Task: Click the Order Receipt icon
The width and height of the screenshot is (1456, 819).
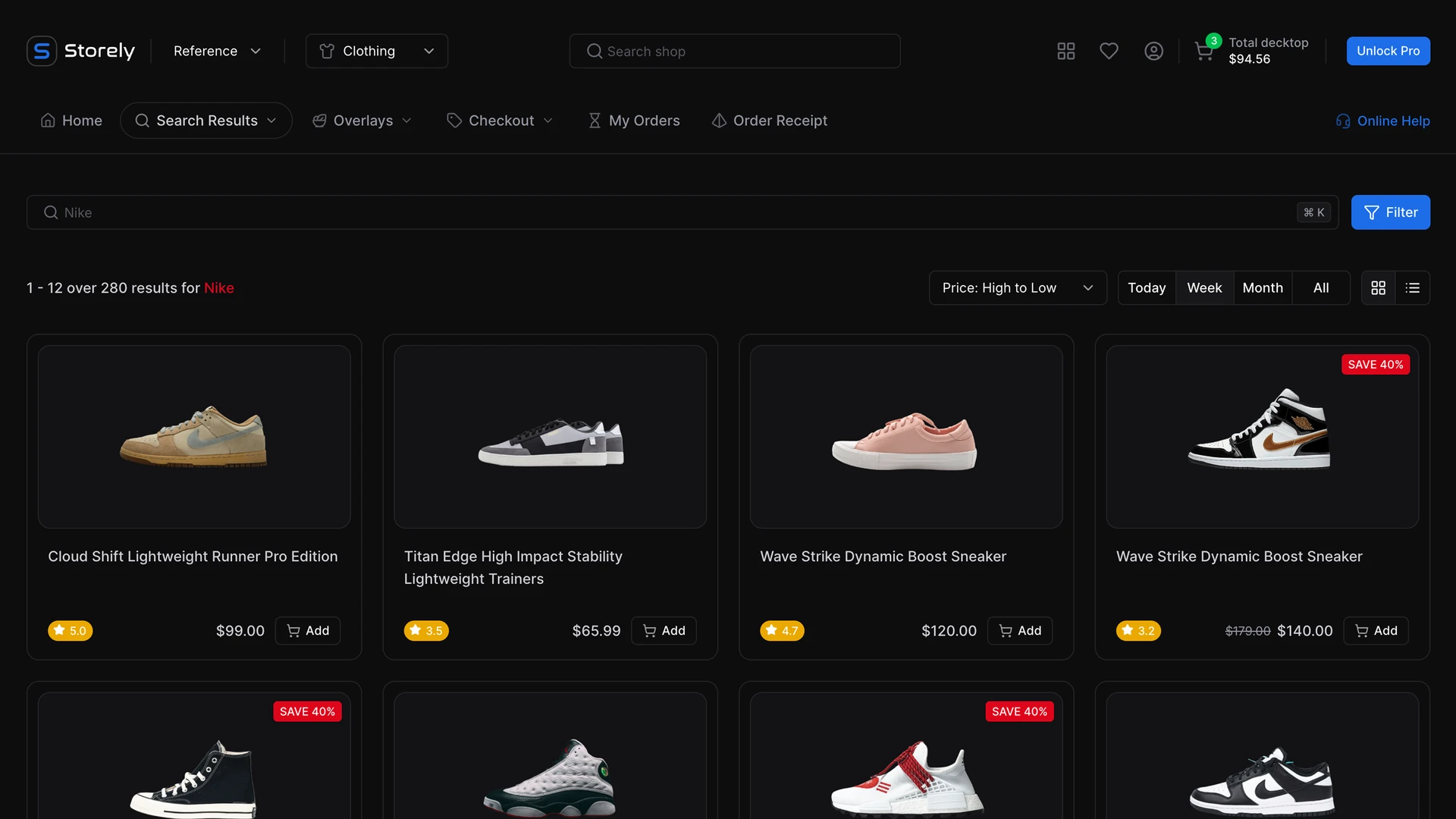Action: click(719, 121)
